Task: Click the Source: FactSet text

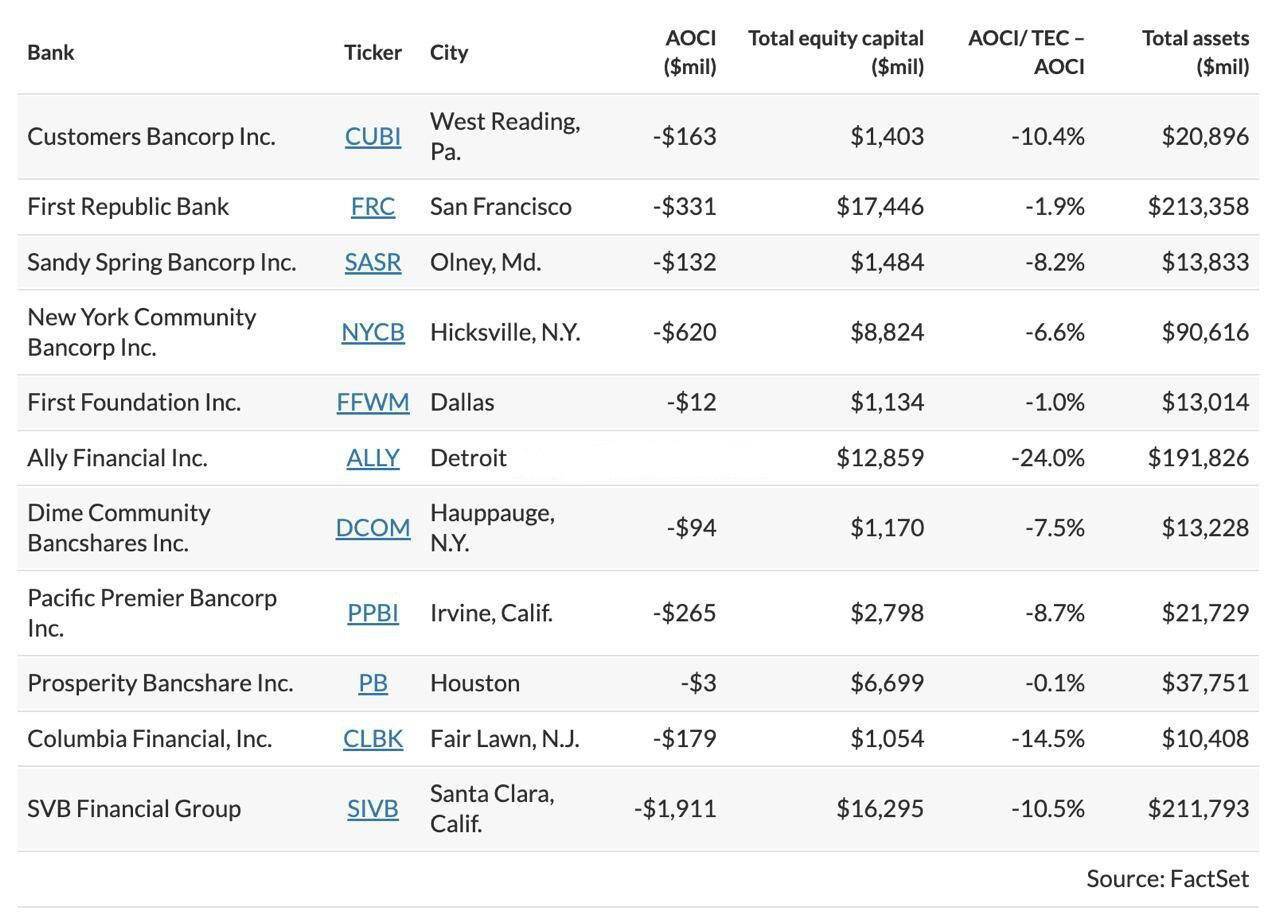Action: [1168, 878]
